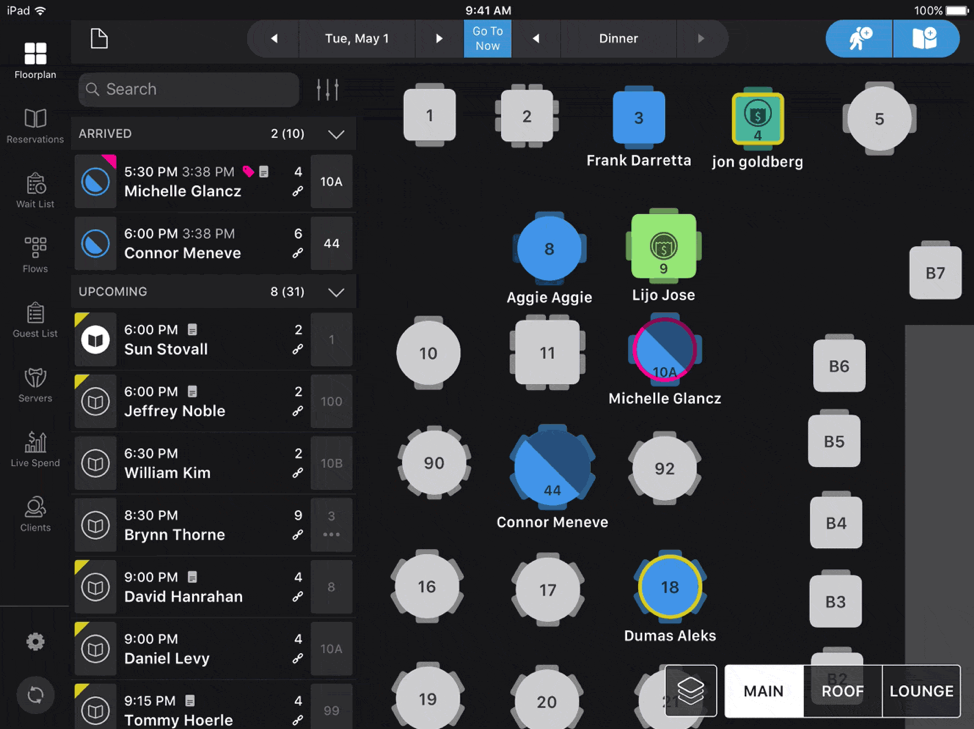The width and height of the screenshot is (974, 729).
Task: Collapse the UPCOMING reservation section
Action: [x=337, y=291]
